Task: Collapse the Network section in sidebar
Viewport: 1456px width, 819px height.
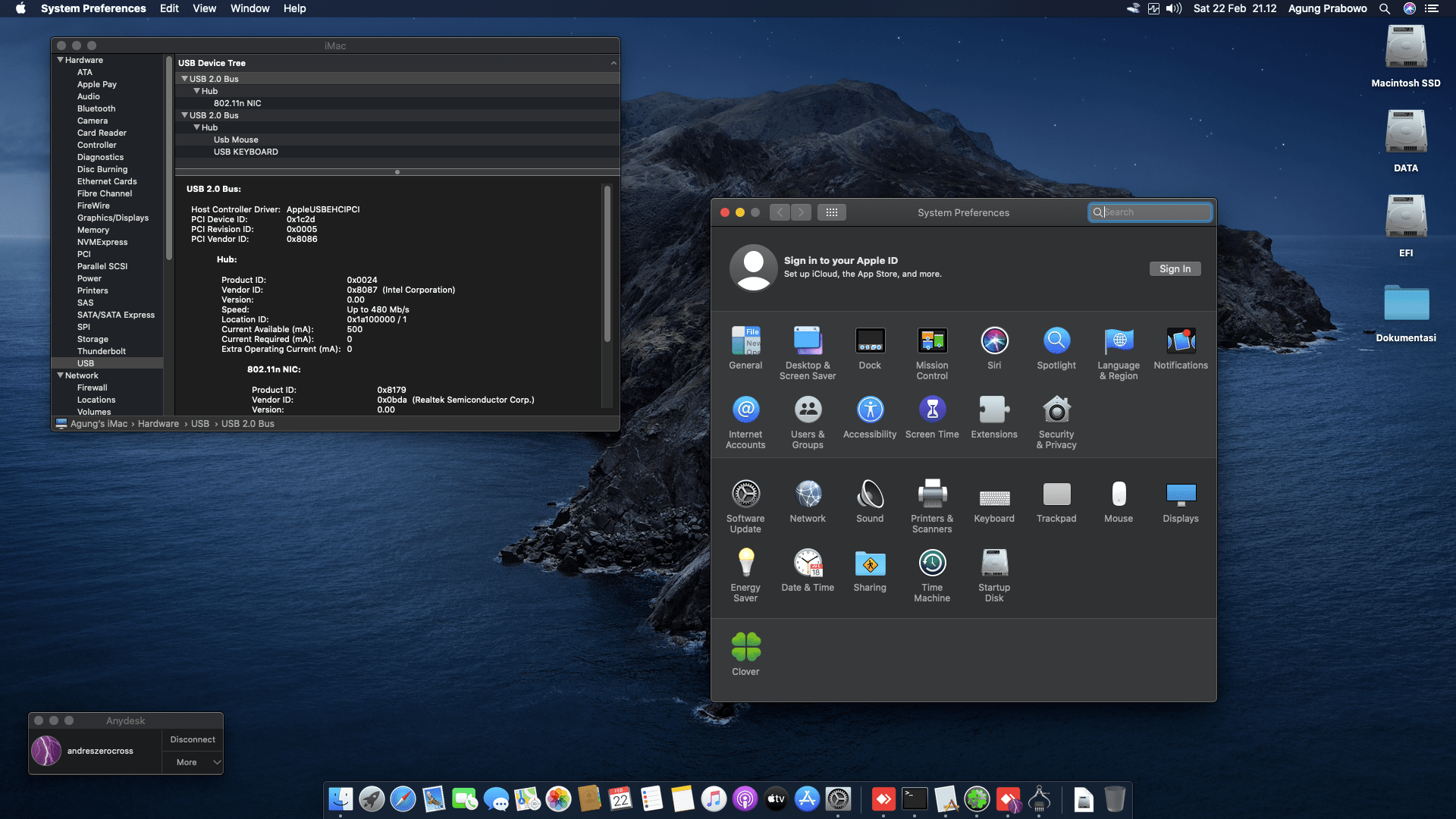Action: pos(60,375)
